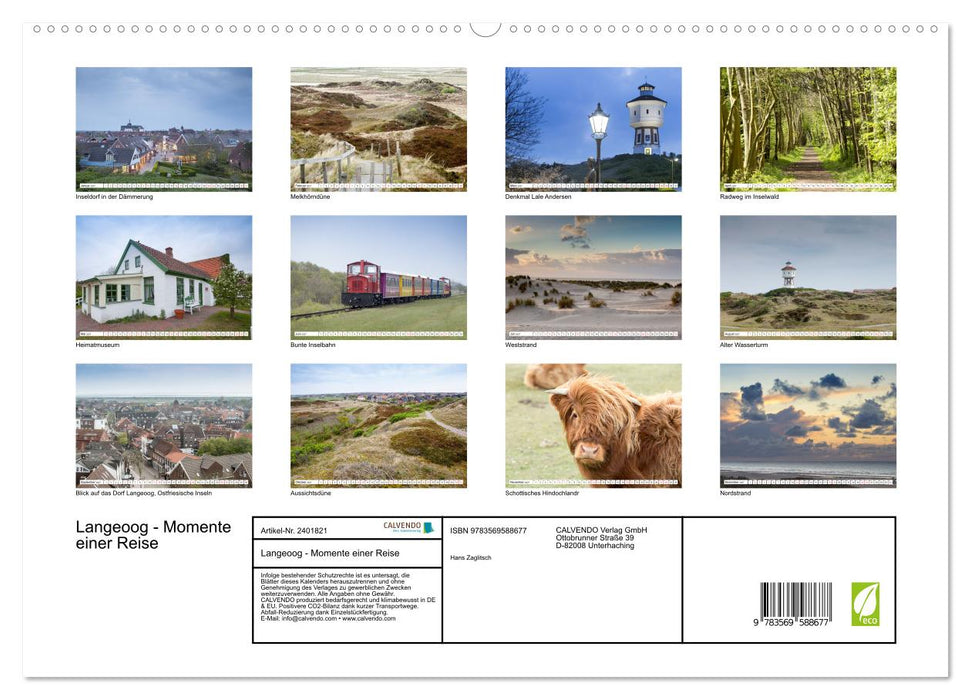971x700 pixels.
Task: Click caption 'Bunte Inselbahn'
Action: 313,344
